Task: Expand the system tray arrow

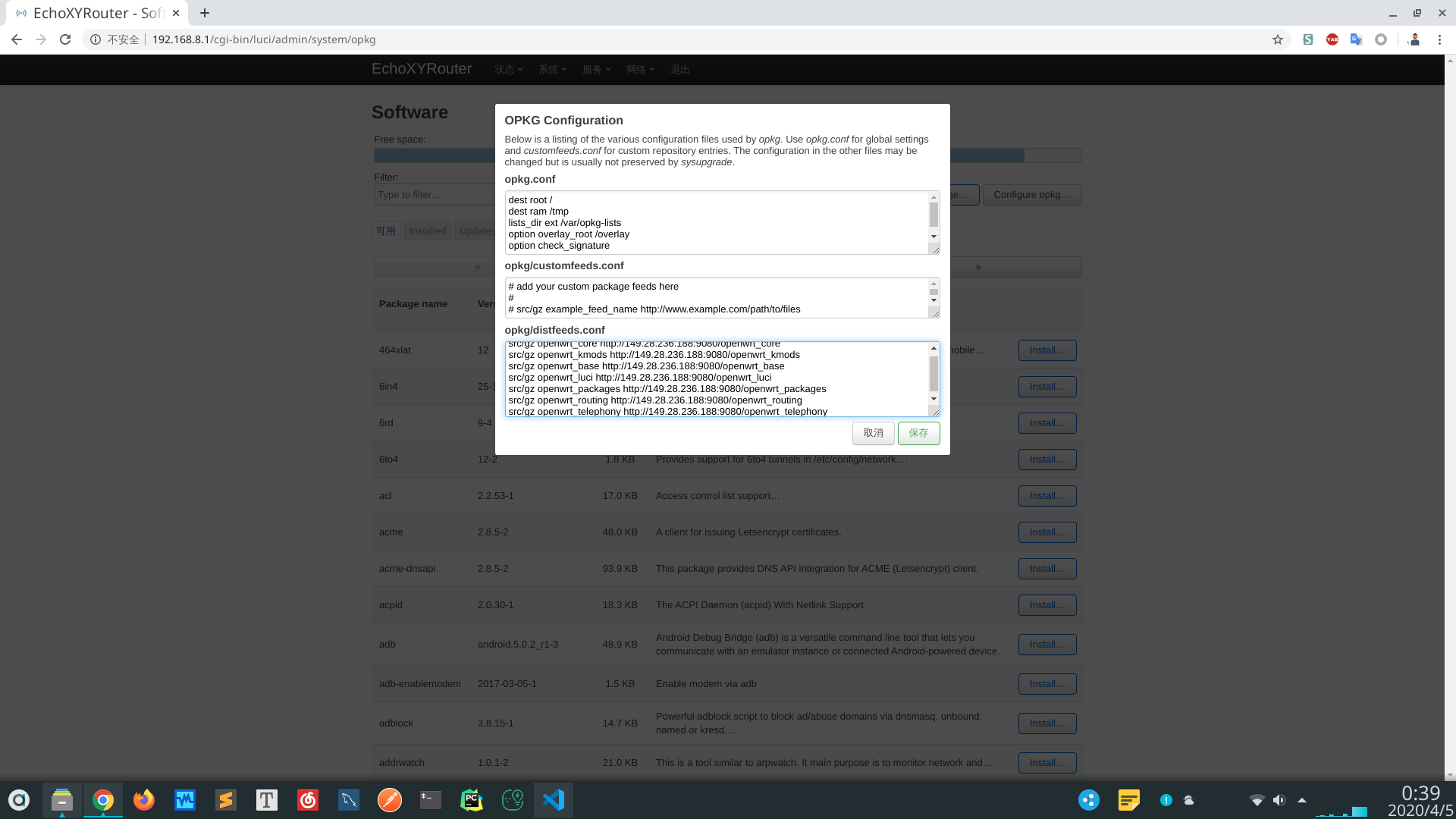Action: 1302,800
